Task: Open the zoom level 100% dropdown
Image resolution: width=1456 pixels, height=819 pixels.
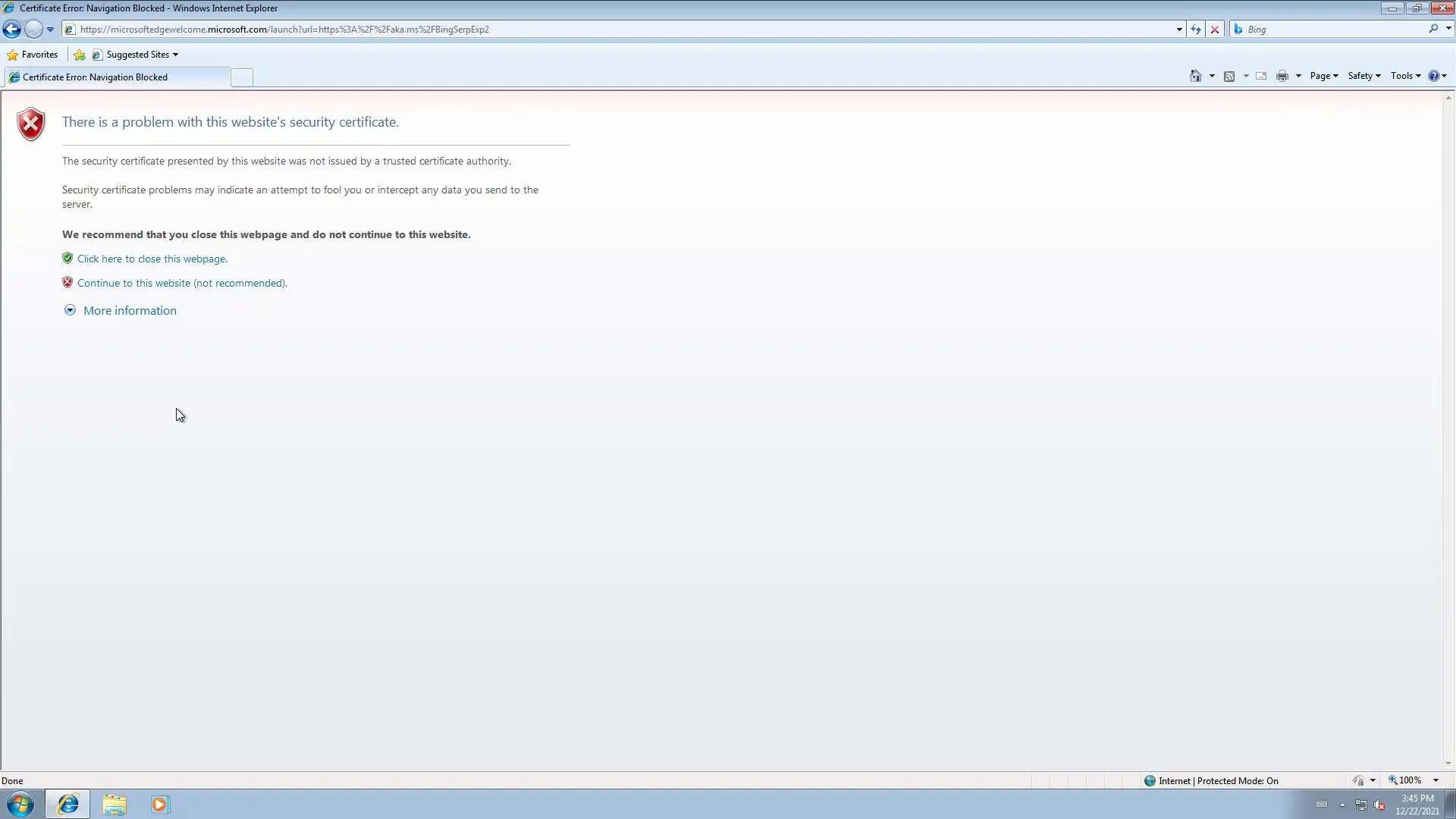Action: (x=1436, y=780)
